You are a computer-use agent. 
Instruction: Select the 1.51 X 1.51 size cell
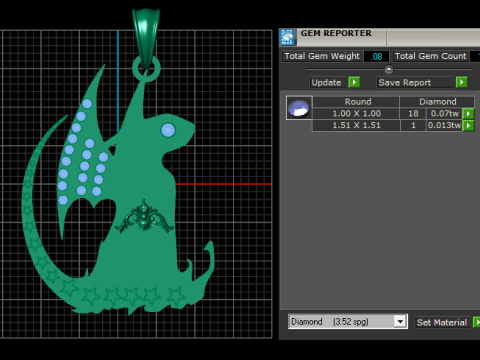tap(356, 125)
